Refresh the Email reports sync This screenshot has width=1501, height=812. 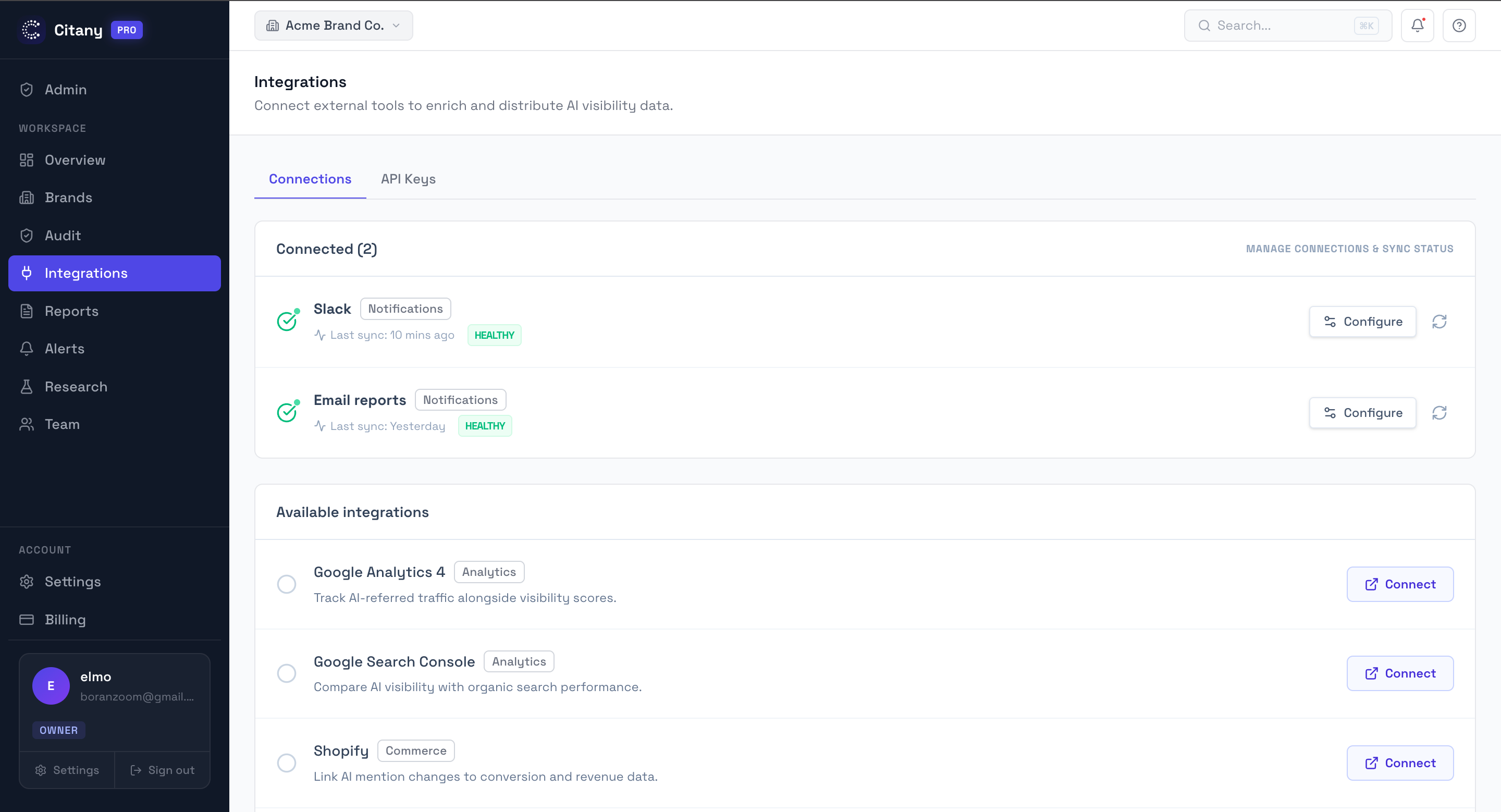[x=1439, y=413]
